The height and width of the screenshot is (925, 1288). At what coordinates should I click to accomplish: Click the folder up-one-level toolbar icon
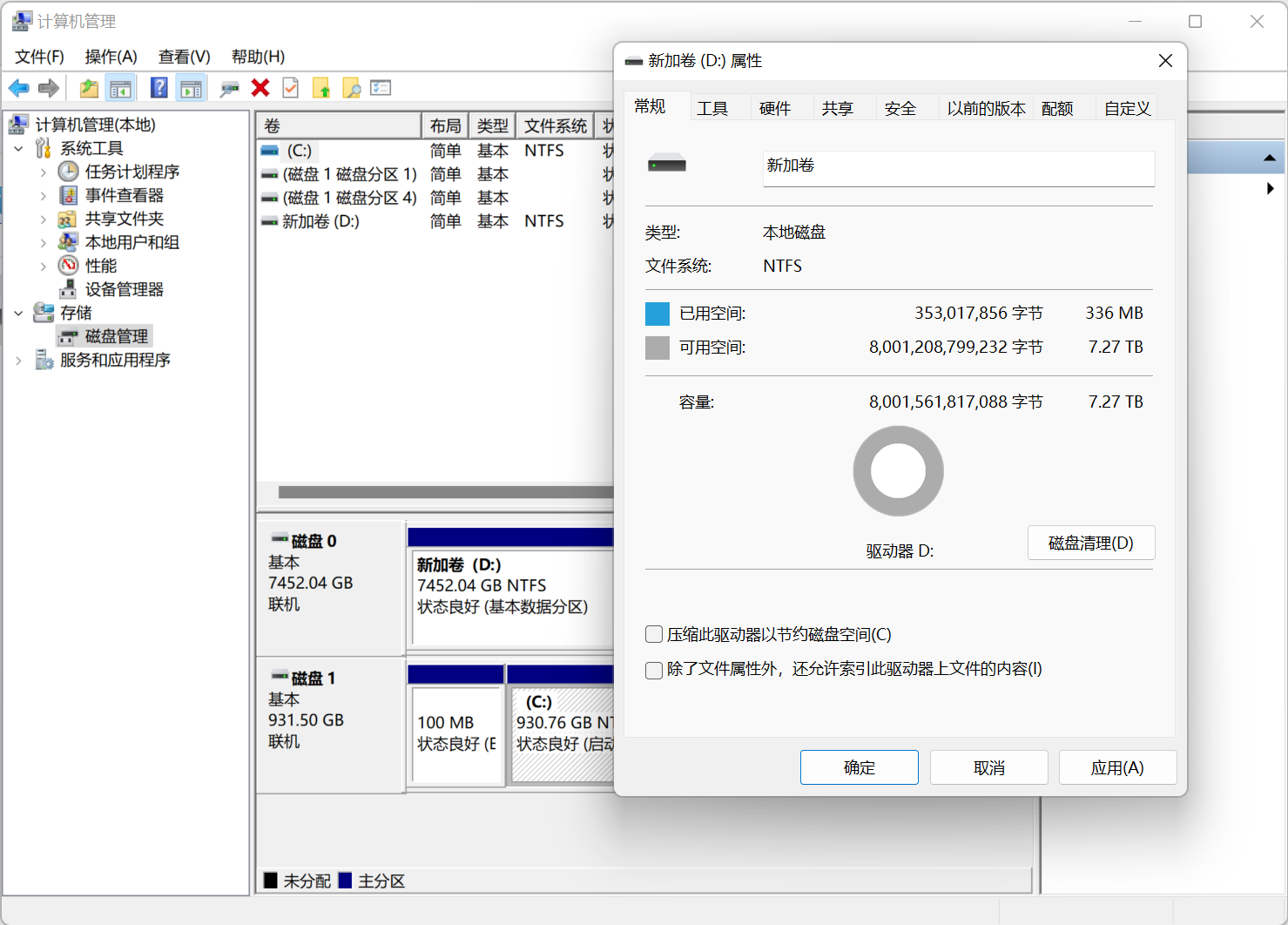click(88, 88)
